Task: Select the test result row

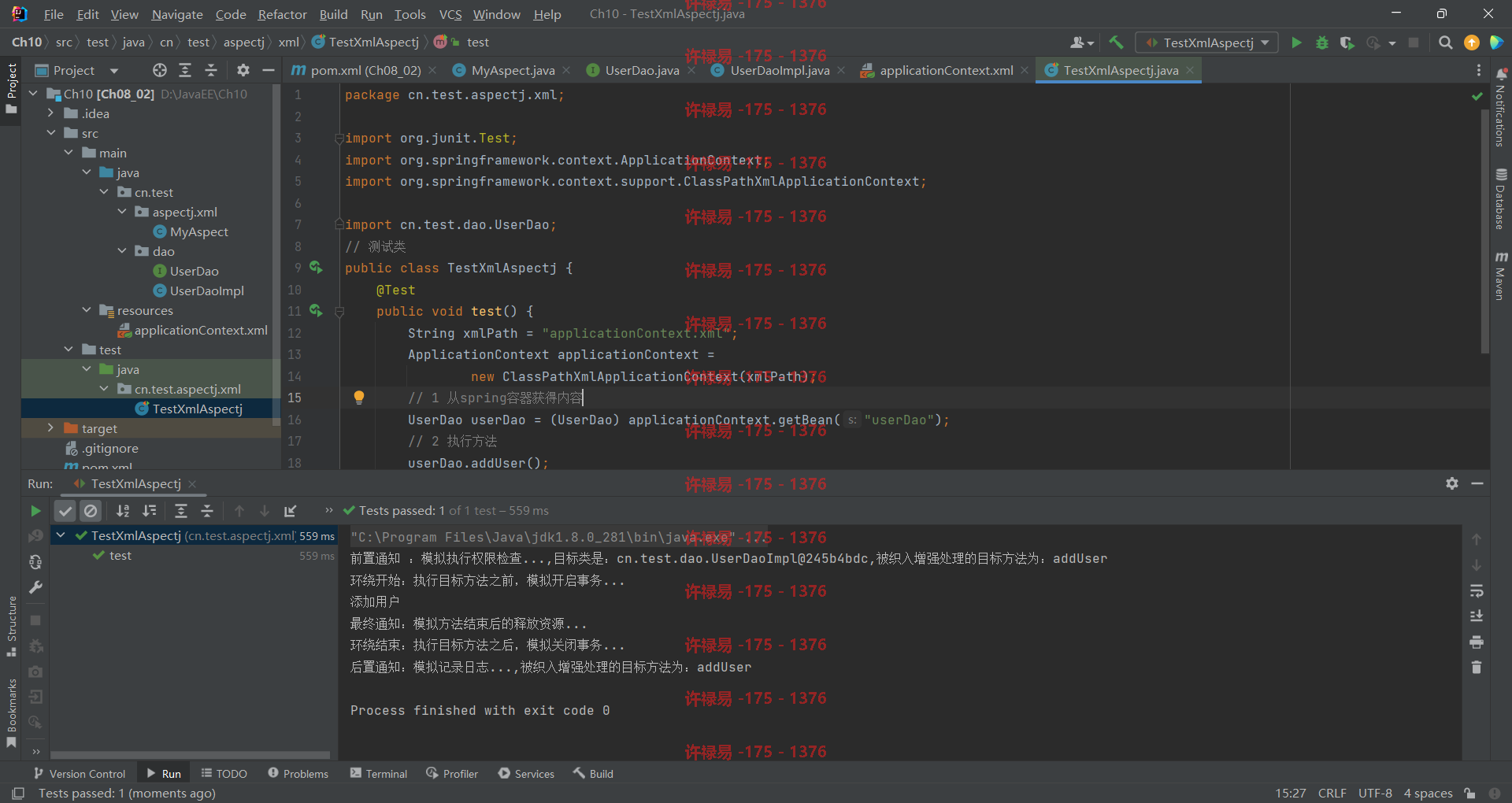Action: coord(193,555)
